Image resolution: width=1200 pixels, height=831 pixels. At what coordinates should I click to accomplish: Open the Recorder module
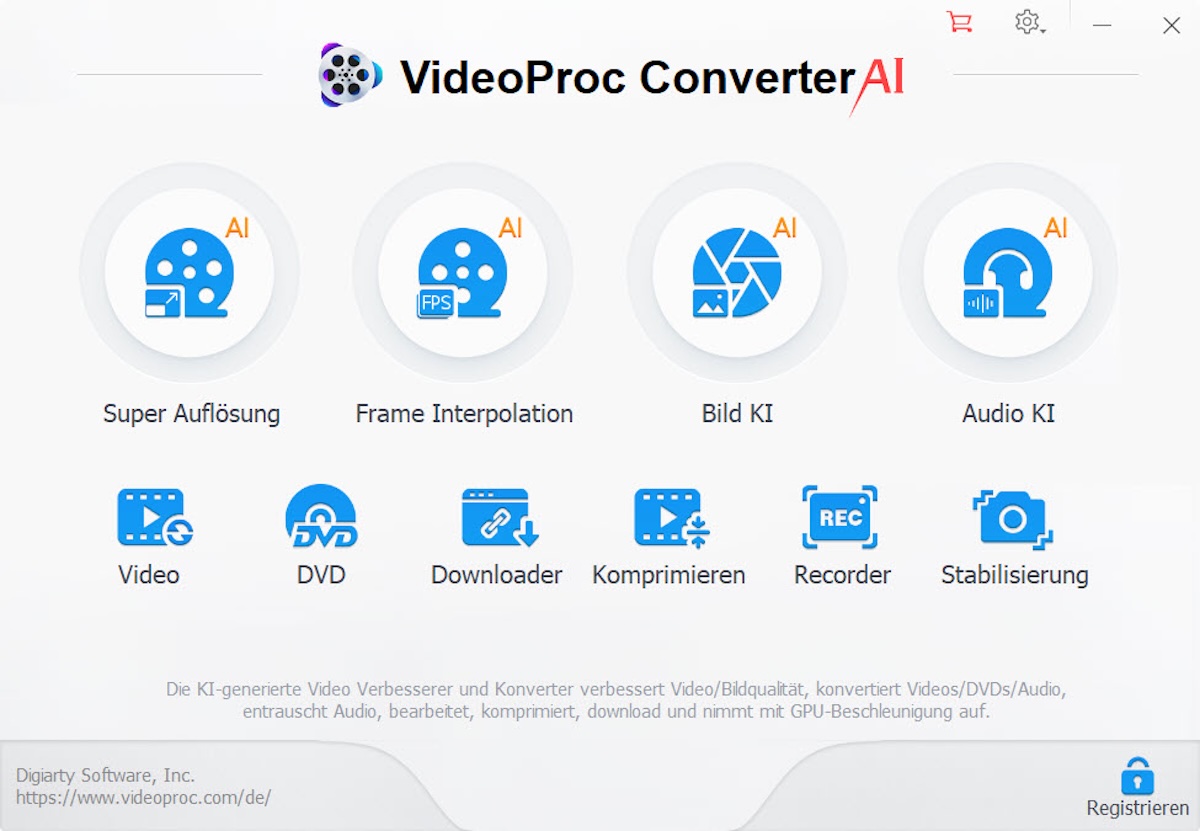click(840, 517)
